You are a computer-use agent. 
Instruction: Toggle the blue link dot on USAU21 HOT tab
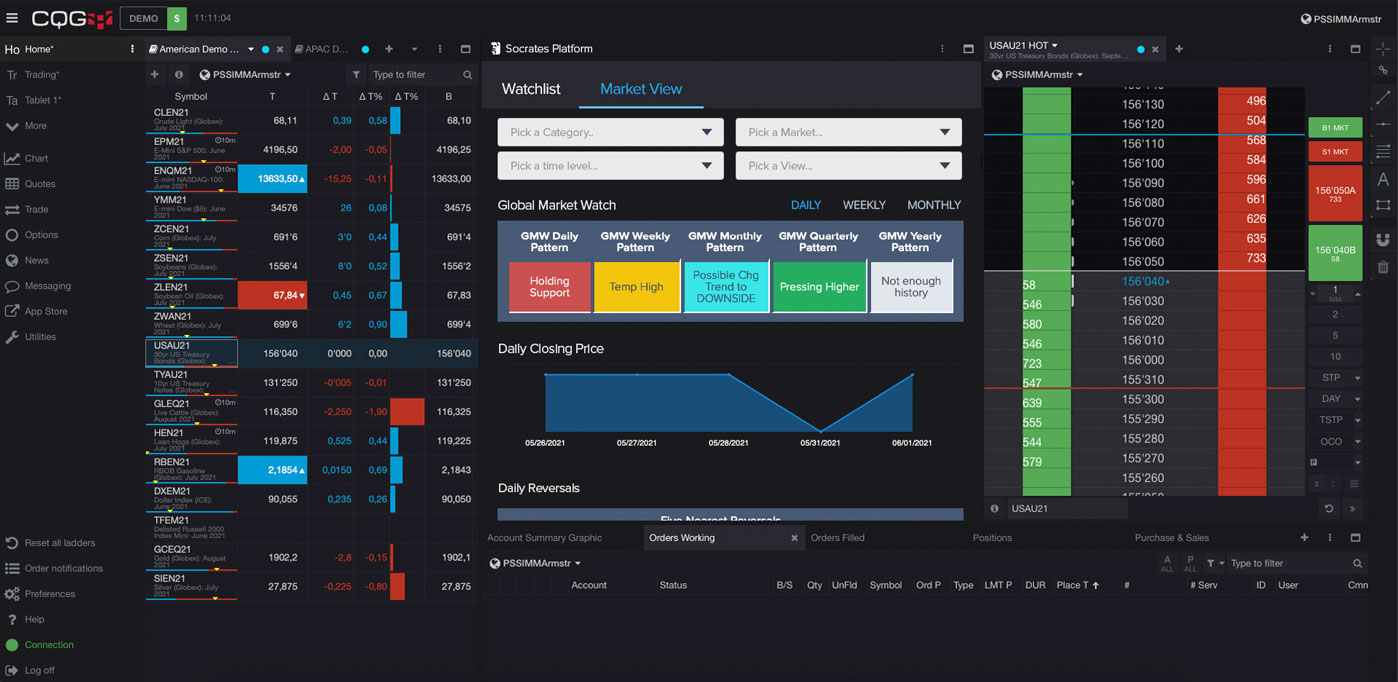pyautogui.click(x=1141, y=49)
